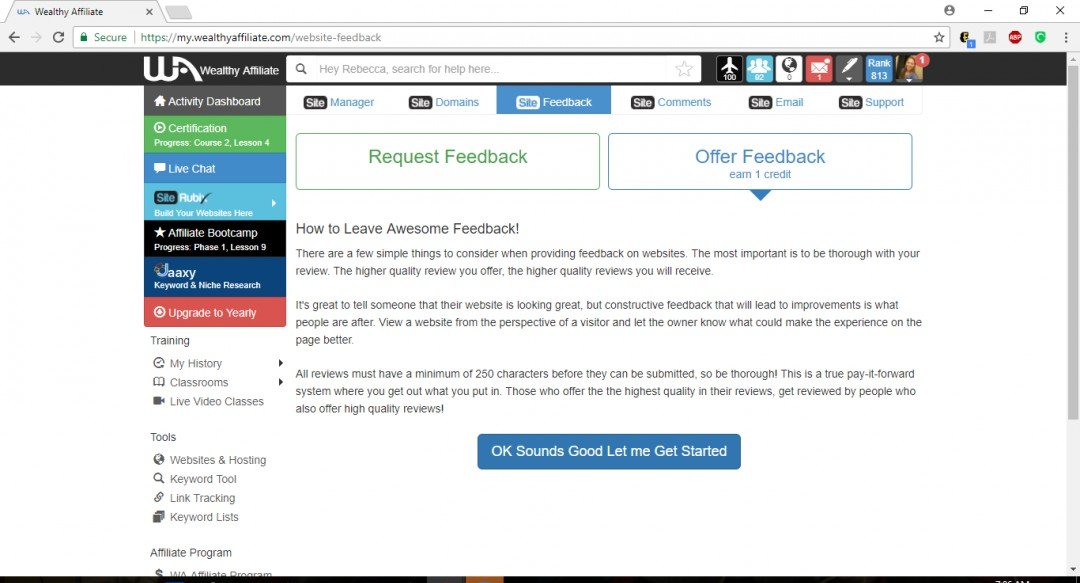The height and width of the screenshot is (583, 1080).
Task: Expand the Classrooms submenu arrow
Action: (280, 382)
